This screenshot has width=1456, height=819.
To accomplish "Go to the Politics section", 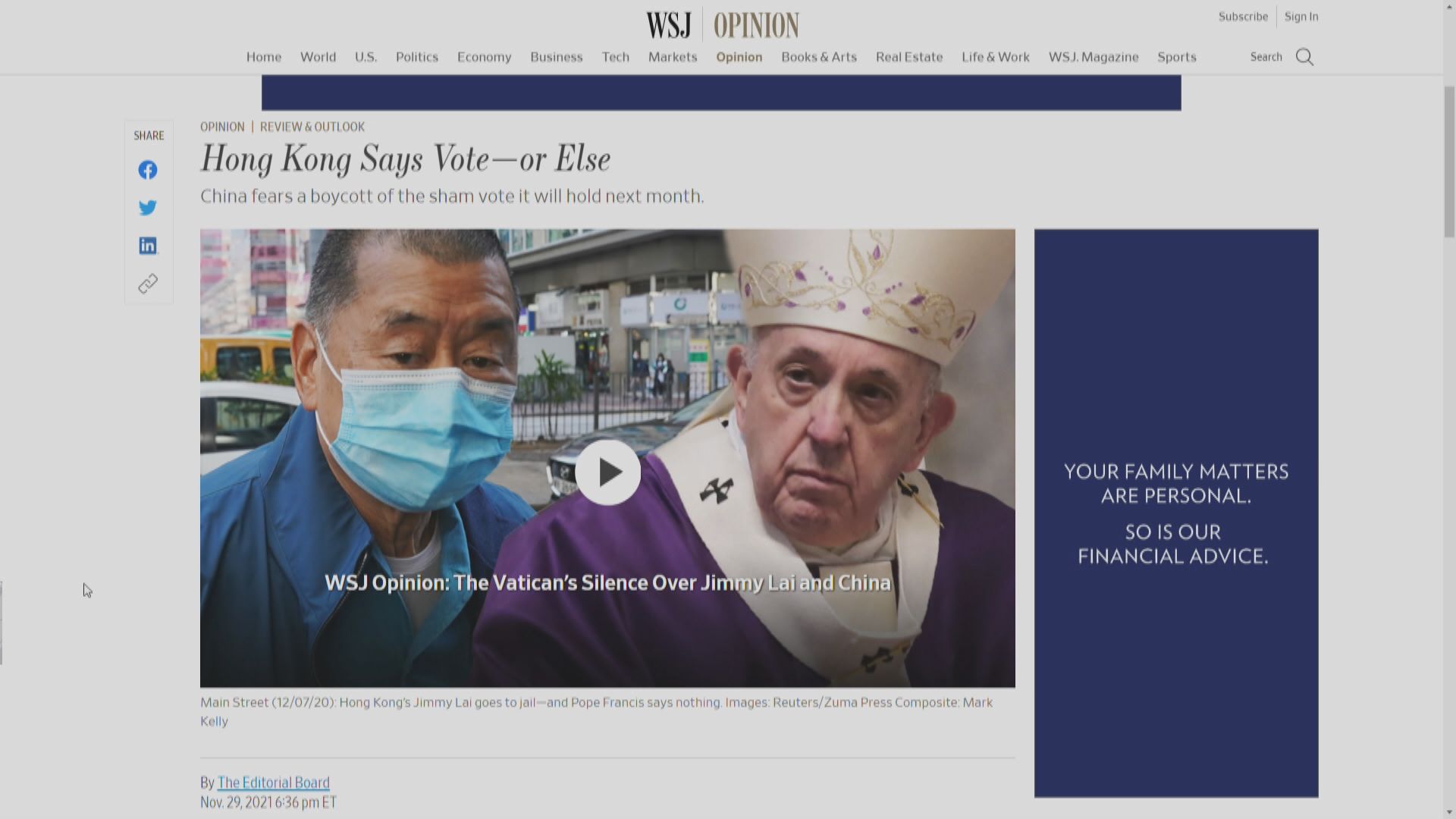I will click(x=416, y=57).
